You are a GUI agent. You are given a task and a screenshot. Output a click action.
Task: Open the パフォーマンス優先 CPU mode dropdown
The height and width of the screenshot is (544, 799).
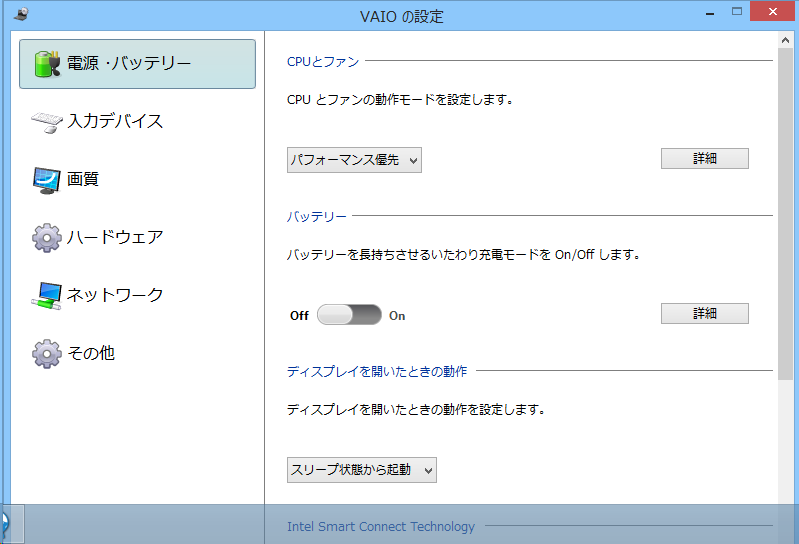tap(354, 160)
